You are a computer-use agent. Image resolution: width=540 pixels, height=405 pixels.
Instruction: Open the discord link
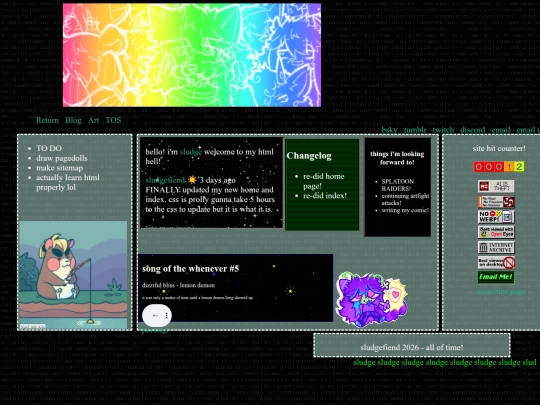pyautogui.click(x=472, y=130)
